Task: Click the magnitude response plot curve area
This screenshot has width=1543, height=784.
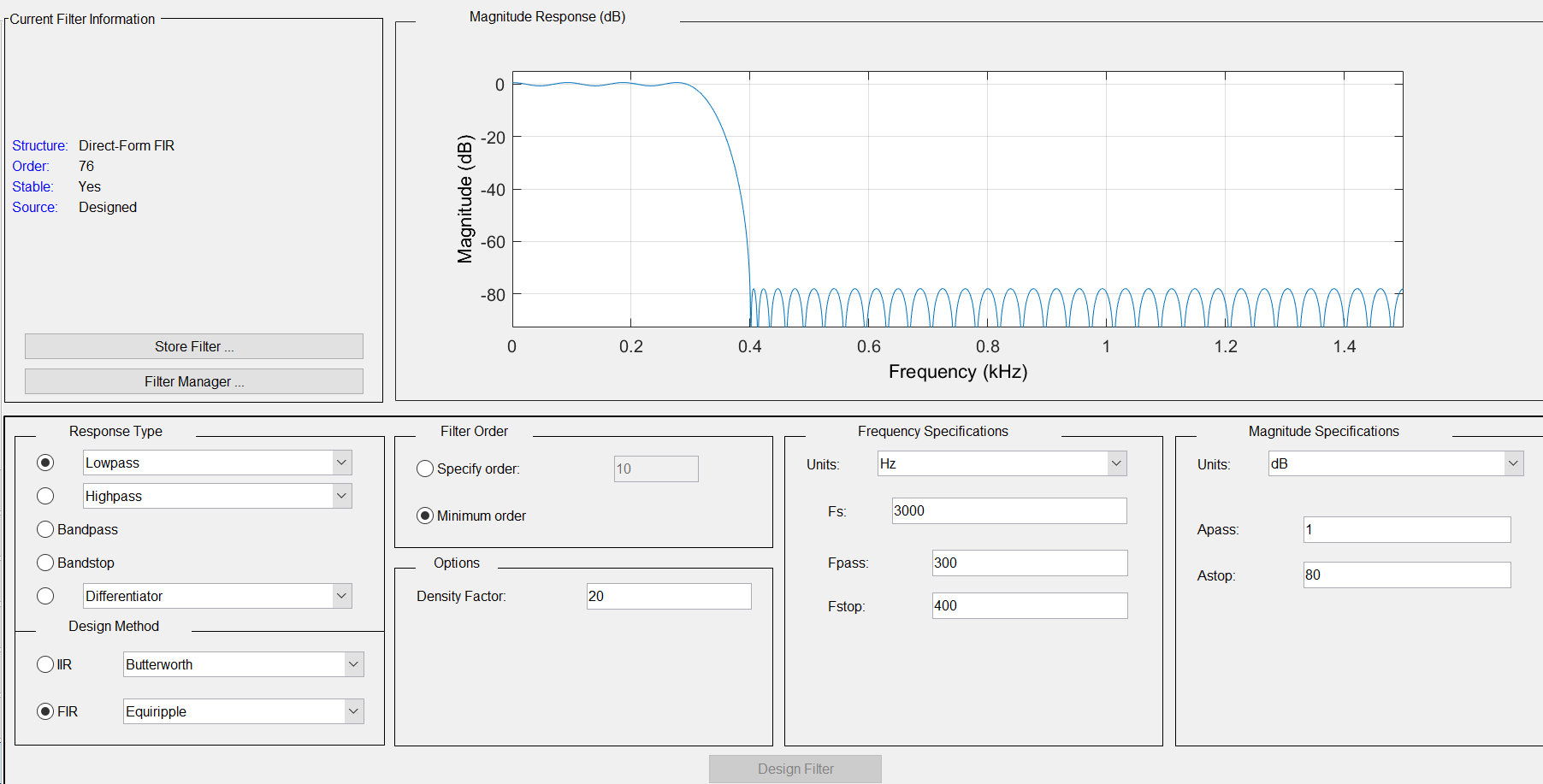Action: (958, 198)
